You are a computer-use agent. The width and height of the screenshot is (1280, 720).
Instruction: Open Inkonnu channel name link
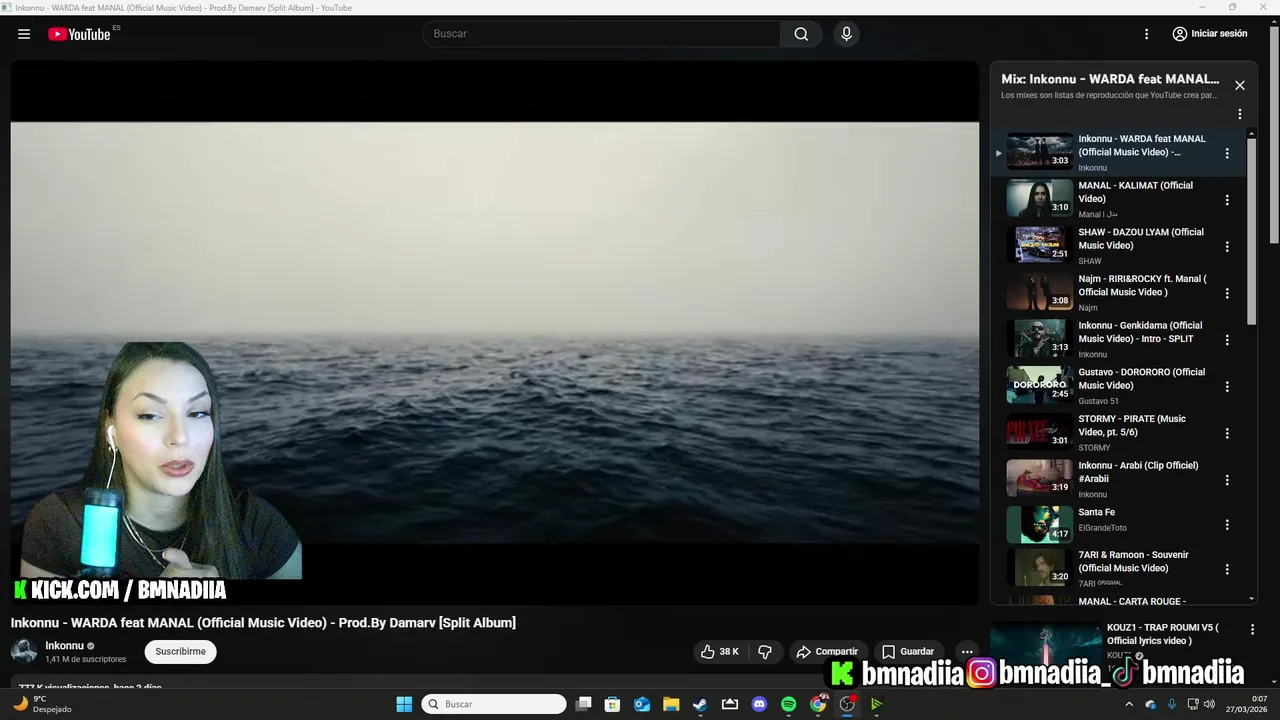(64, 646)
